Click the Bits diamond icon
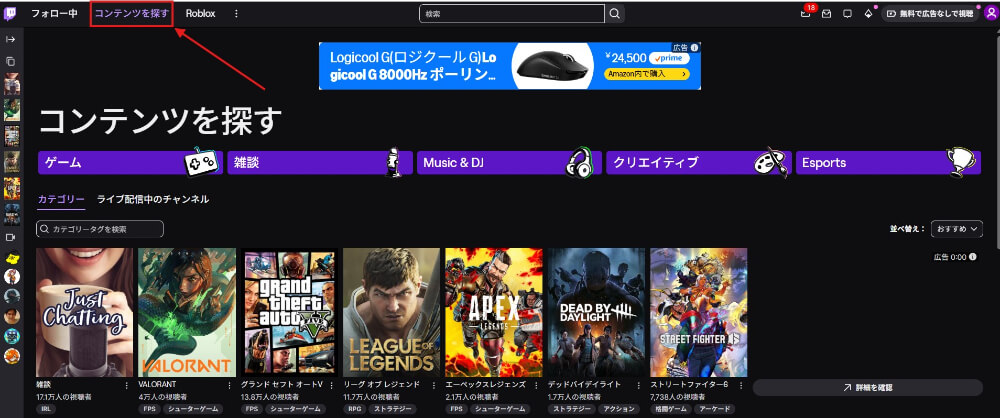Viewport: 1000px width, 418px height. coord(868,14)
